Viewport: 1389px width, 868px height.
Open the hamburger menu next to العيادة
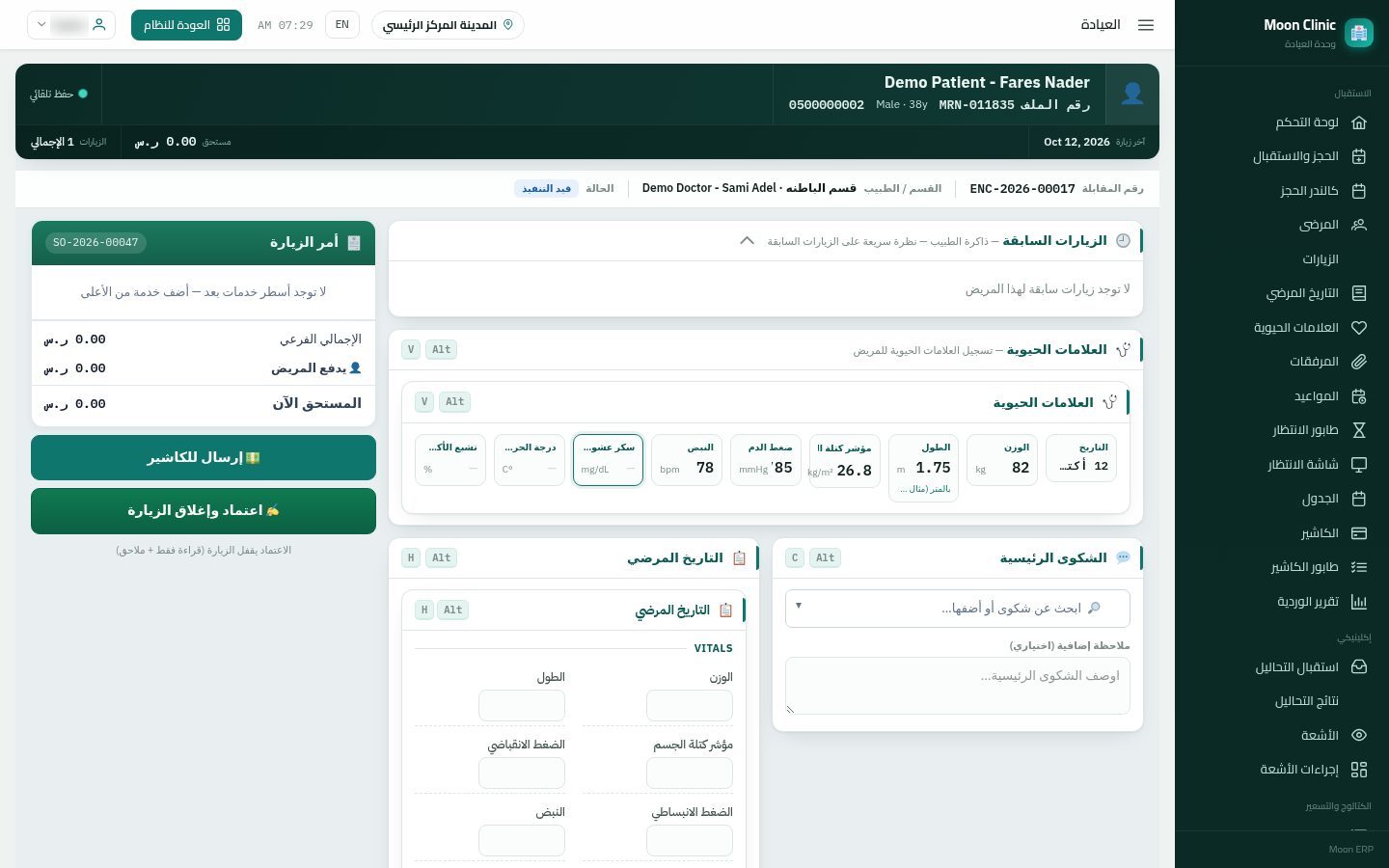pos(1146,25)
